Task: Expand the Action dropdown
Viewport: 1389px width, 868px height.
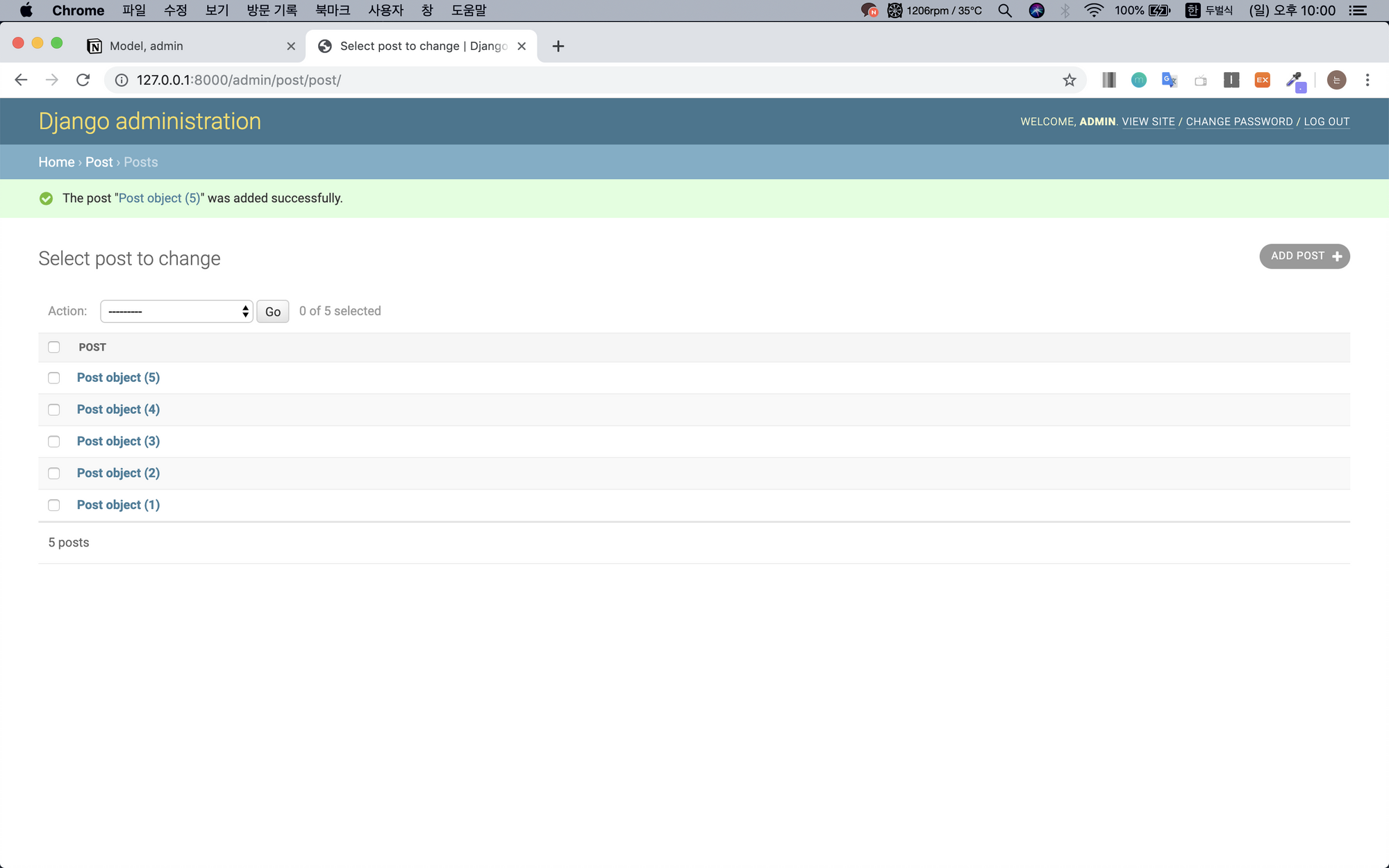Action: click(176, 311)
